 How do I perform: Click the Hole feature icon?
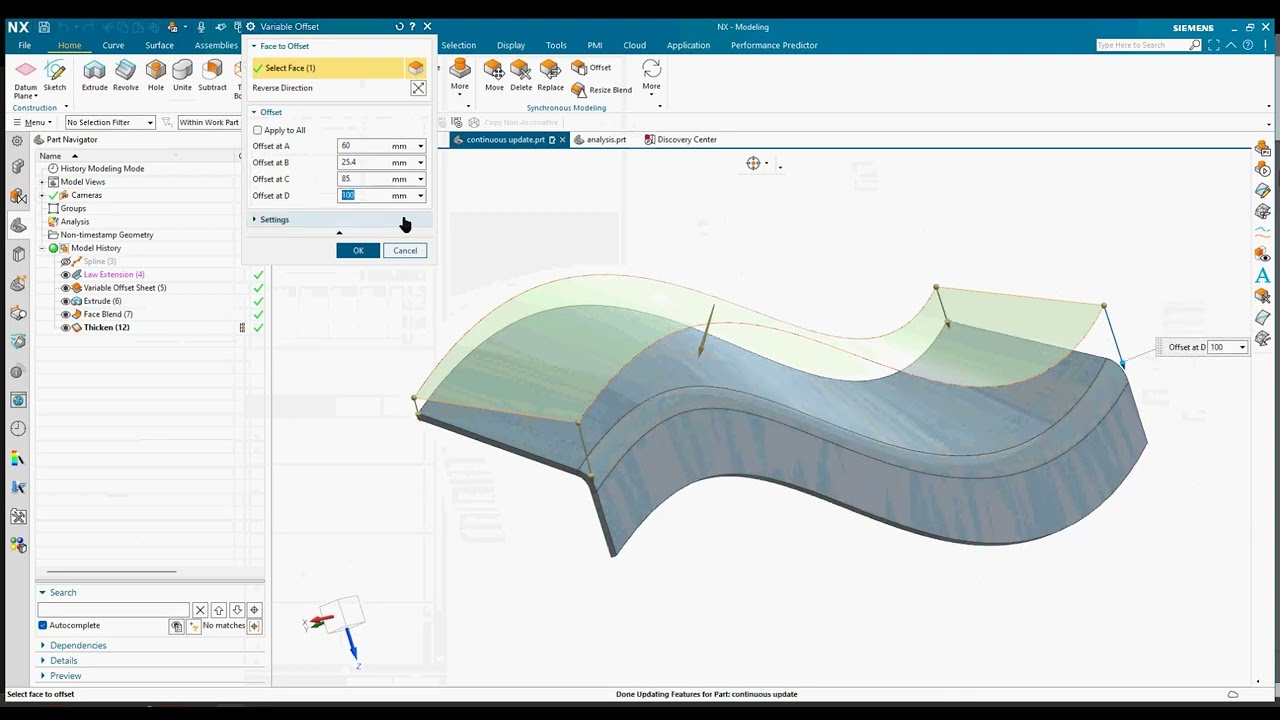156,70
